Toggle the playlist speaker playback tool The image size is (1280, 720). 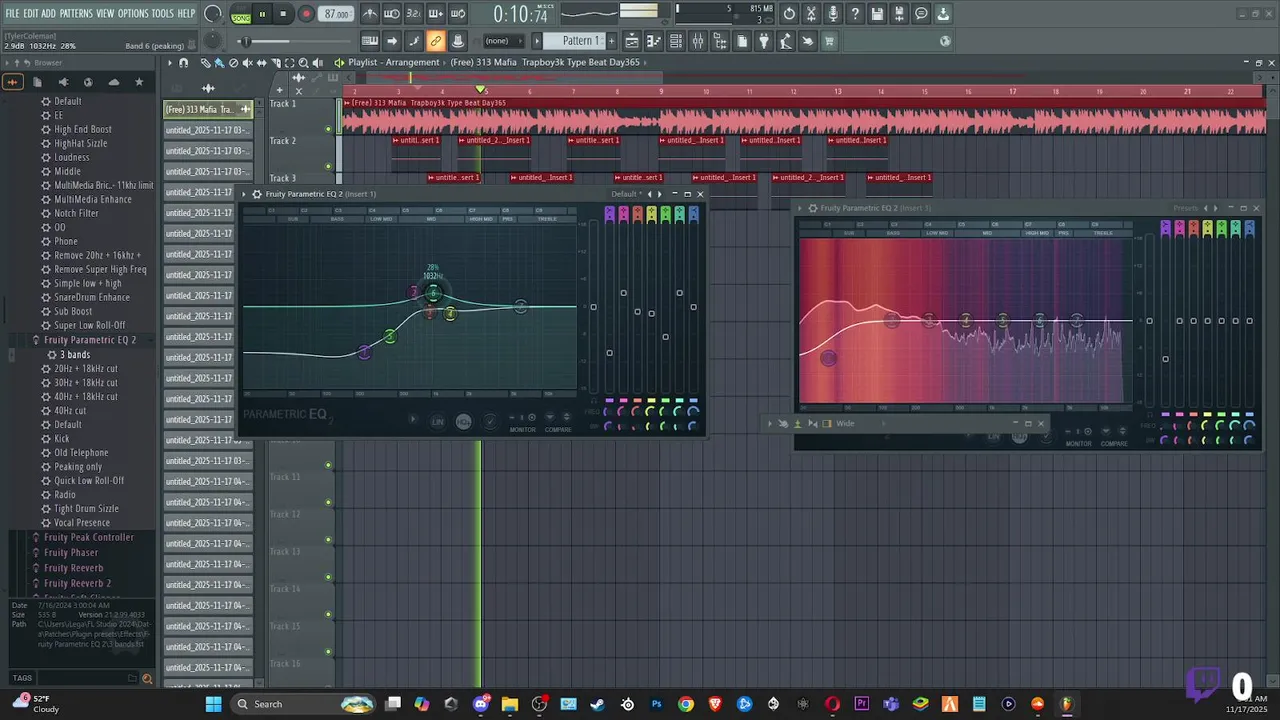318,62
